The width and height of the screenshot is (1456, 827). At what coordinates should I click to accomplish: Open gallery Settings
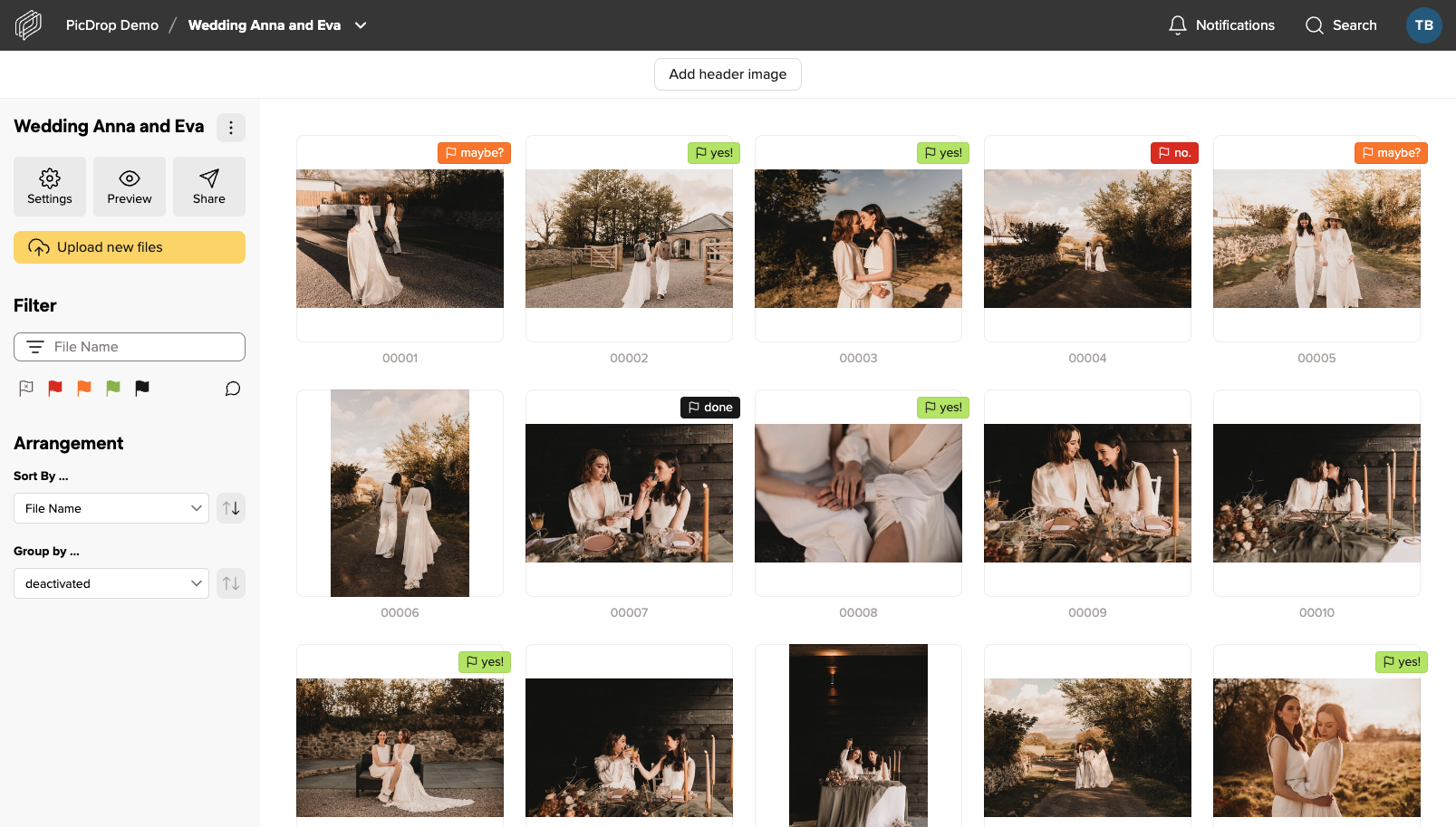point(50,187)
